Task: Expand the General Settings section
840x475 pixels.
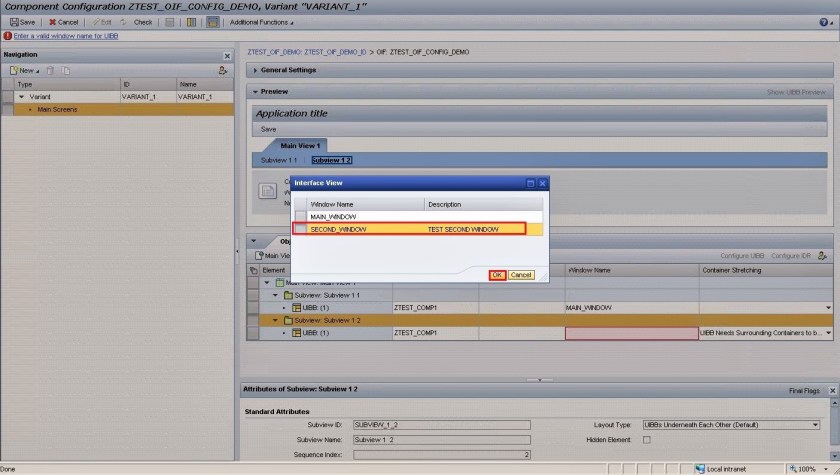Action: pos(255,70)
